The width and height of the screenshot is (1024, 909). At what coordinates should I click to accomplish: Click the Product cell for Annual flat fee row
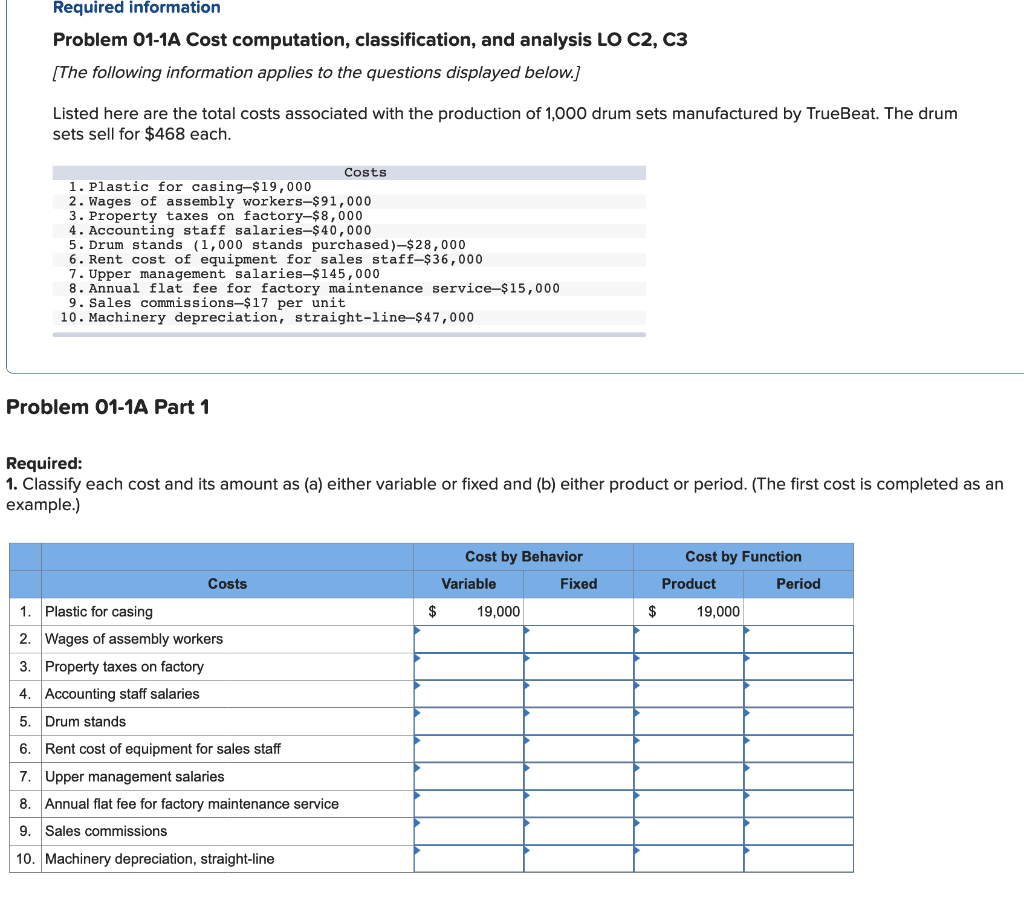coord(688,803)
